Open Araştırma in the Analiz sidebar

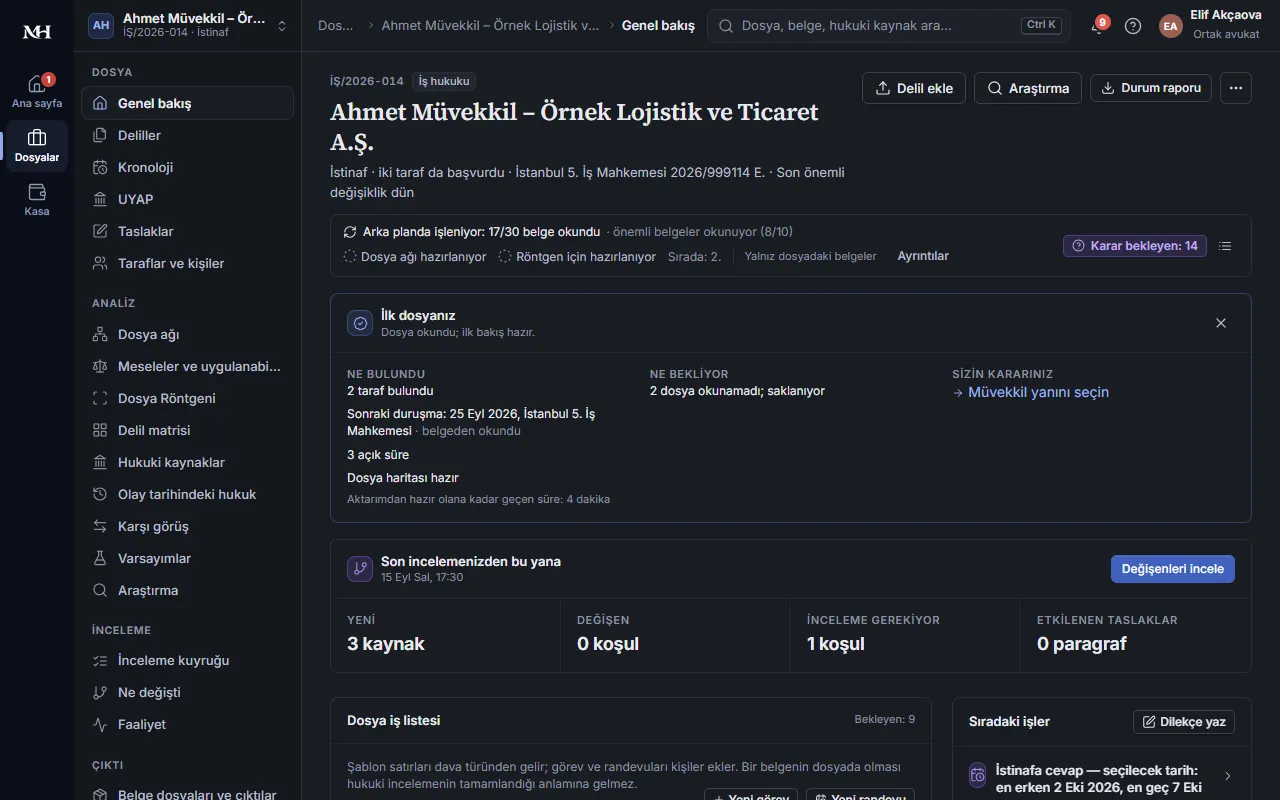pos(187,590)
